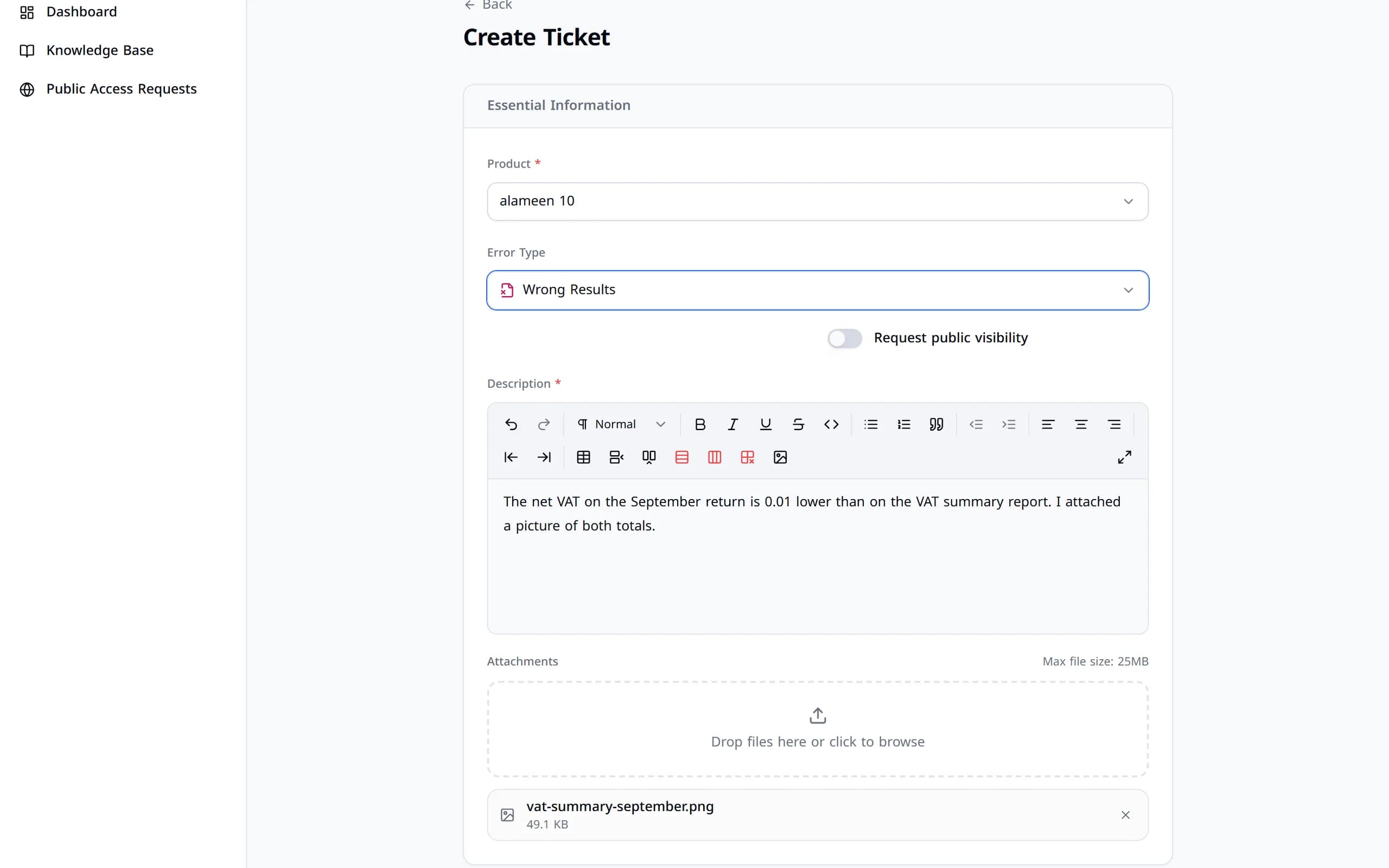
Task: Redo the last edit in the description
Action: (x=544, y=424)
